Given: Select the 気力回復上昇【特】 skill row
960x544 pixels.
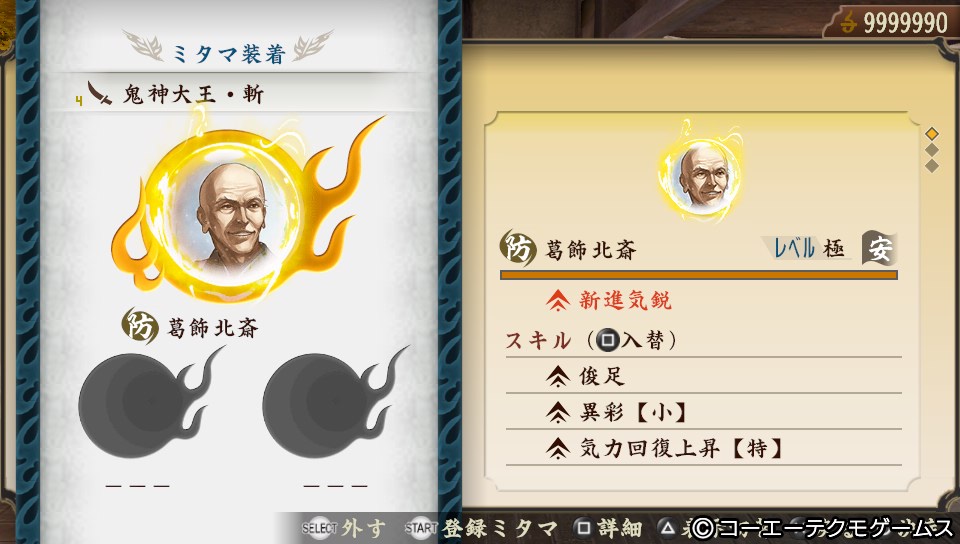Looking at the screenshot, I should click(703, 448).
